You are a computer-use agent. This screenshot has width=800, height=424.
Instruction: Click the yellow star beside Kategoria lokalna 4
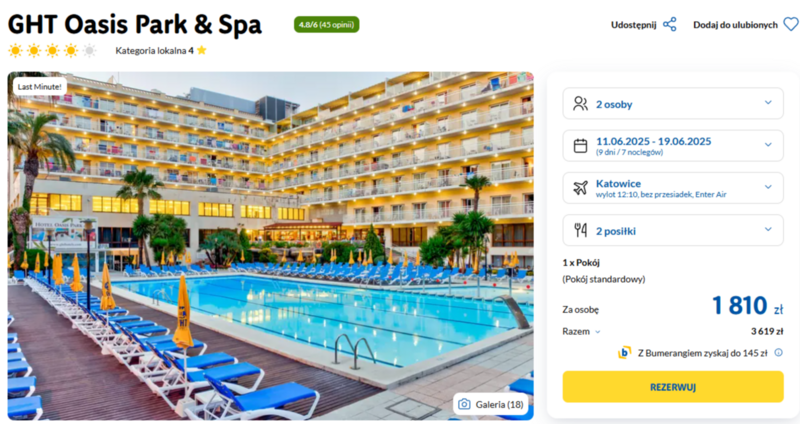(x=202, y=50)
